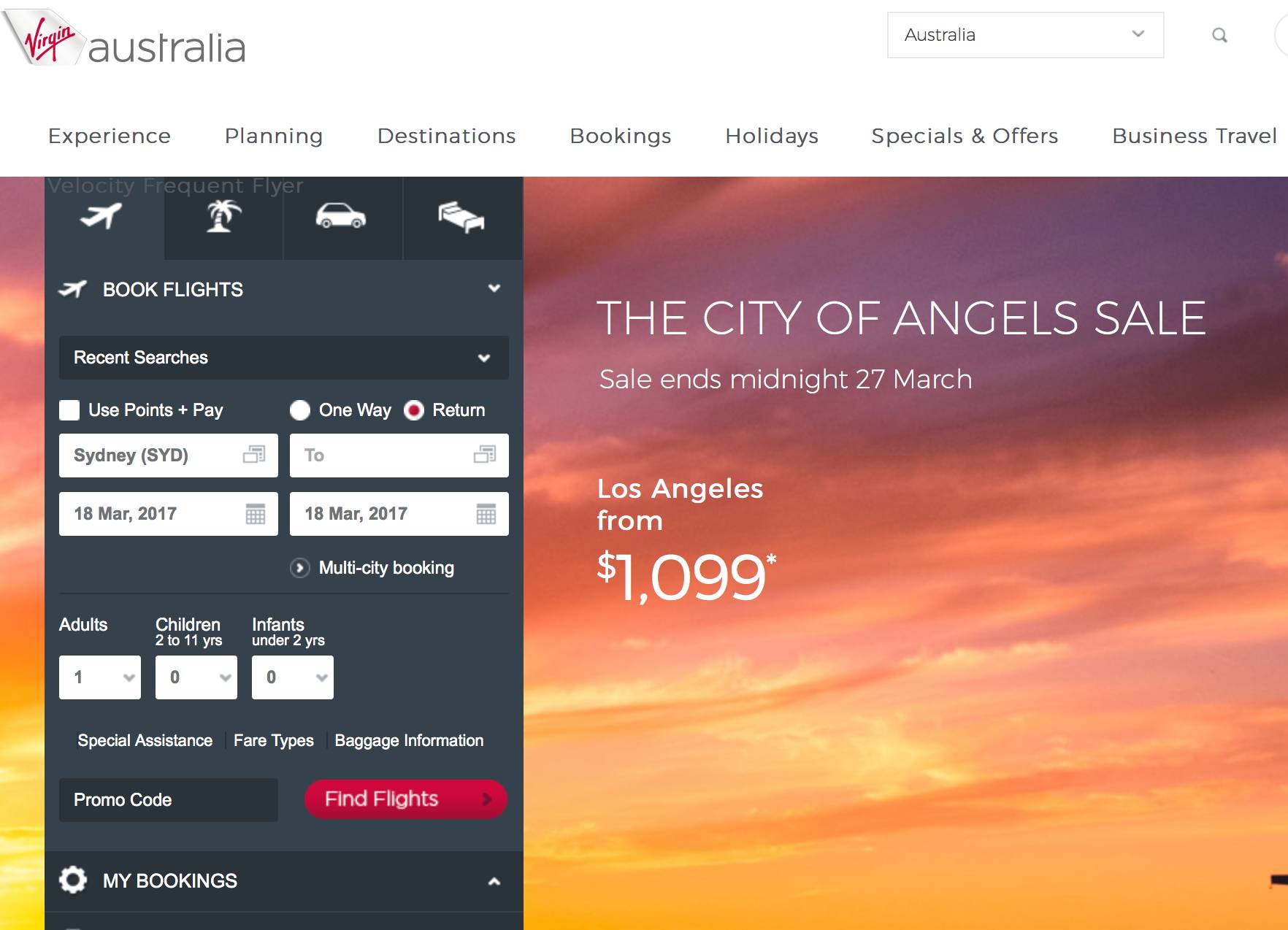
Task: Click the Promo Code field
Action: coord(169,800)
